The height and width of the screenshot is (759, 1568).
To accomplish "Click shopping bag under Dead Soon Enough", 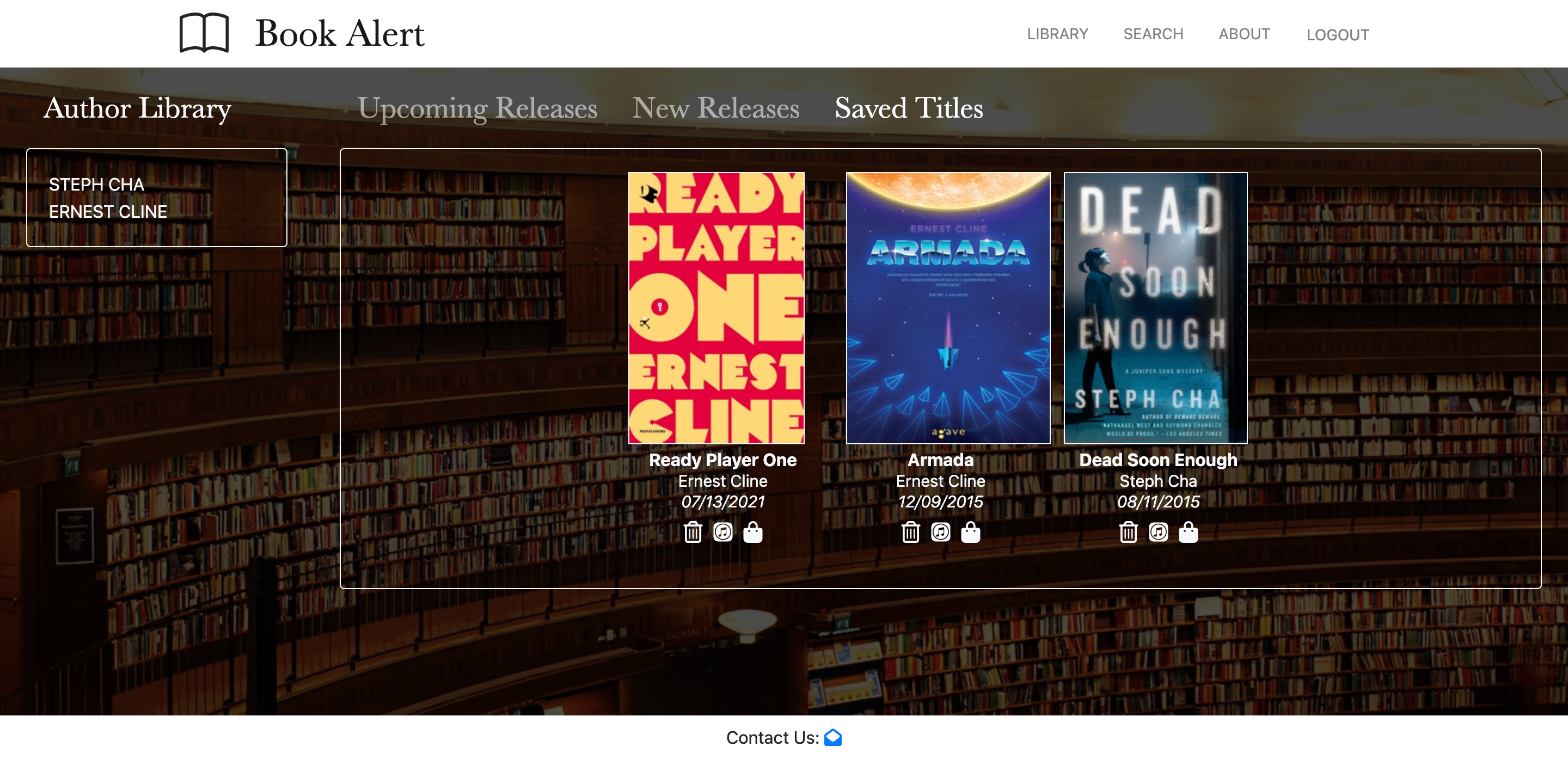I will click(x=1188, y=532).
